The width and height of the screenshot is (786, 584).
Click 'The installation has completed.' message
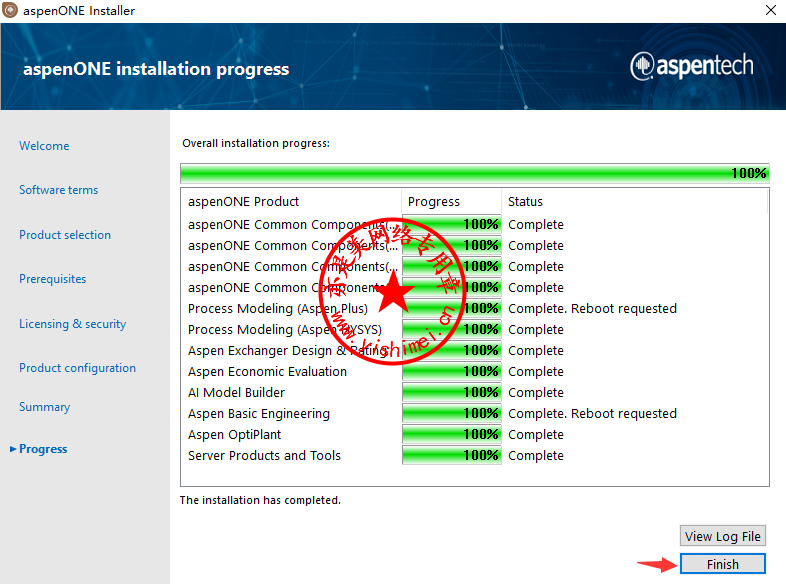click(260, 500)
